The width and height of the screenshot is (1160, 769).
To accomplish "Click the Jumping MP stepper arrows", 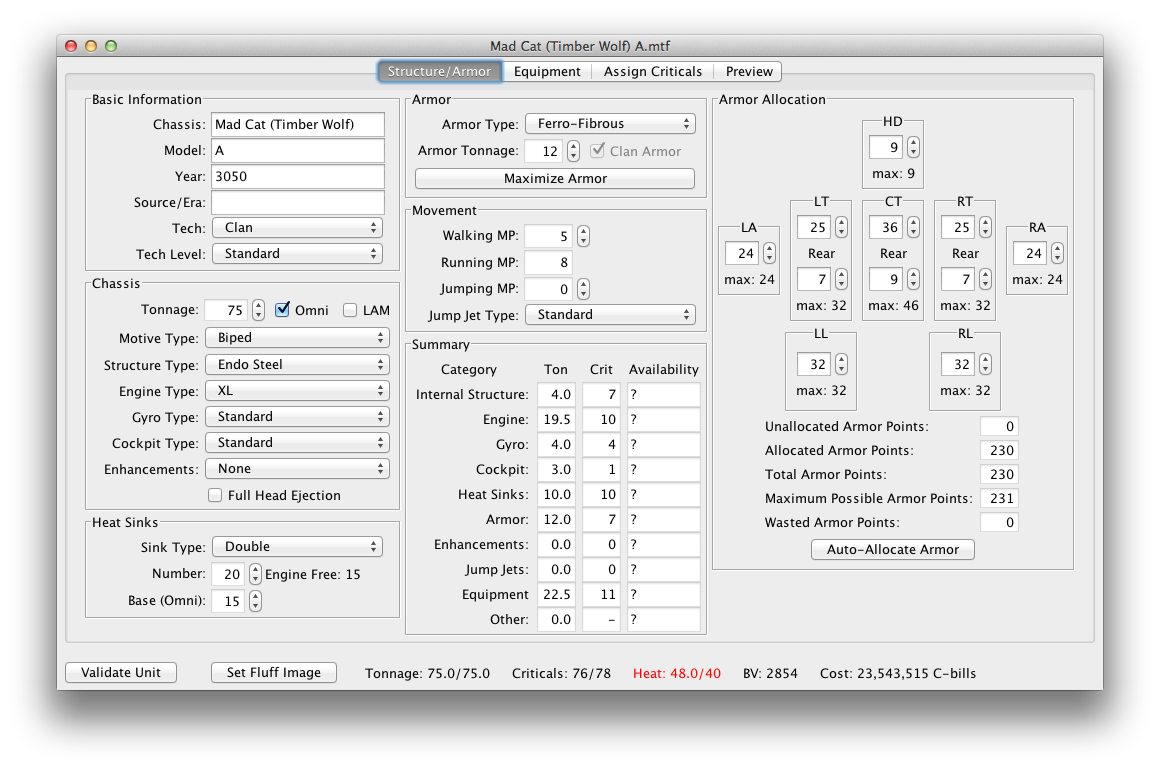I will 584,289.
